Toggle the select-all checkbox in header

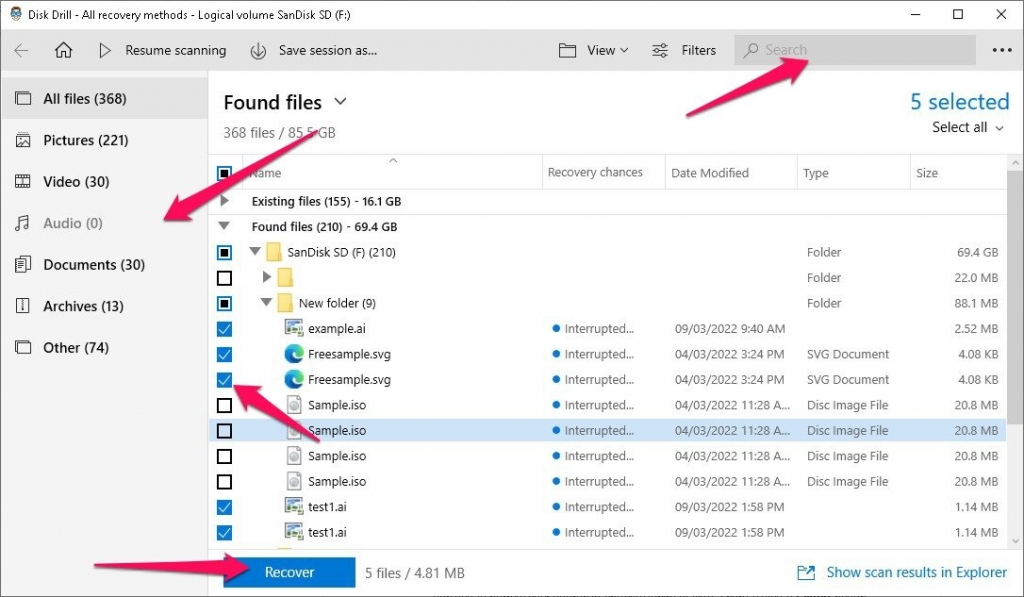click(x=226, y=171)
